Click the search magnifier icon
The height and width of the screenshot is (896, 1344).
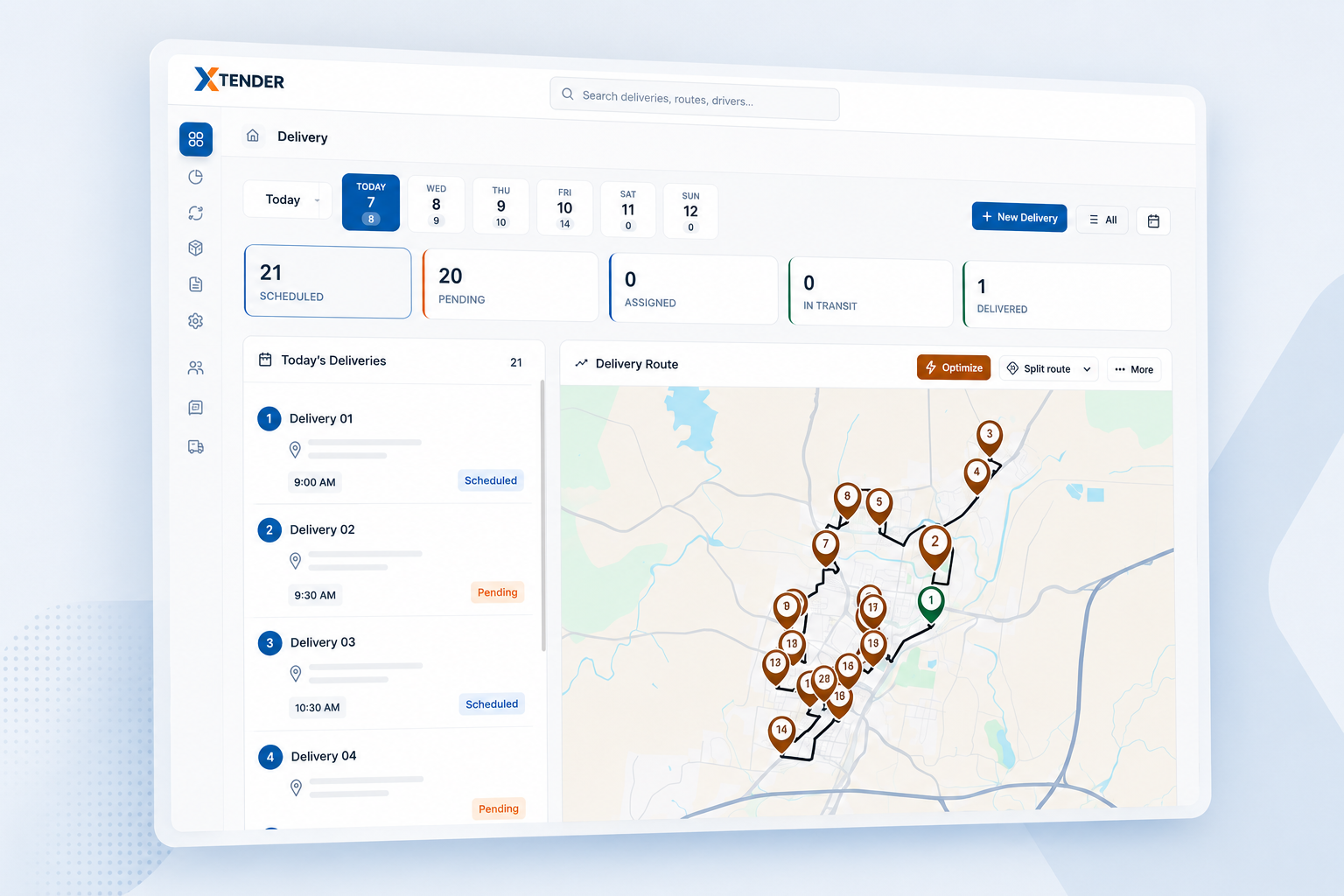pyautogui.click(x=568, y=94)
